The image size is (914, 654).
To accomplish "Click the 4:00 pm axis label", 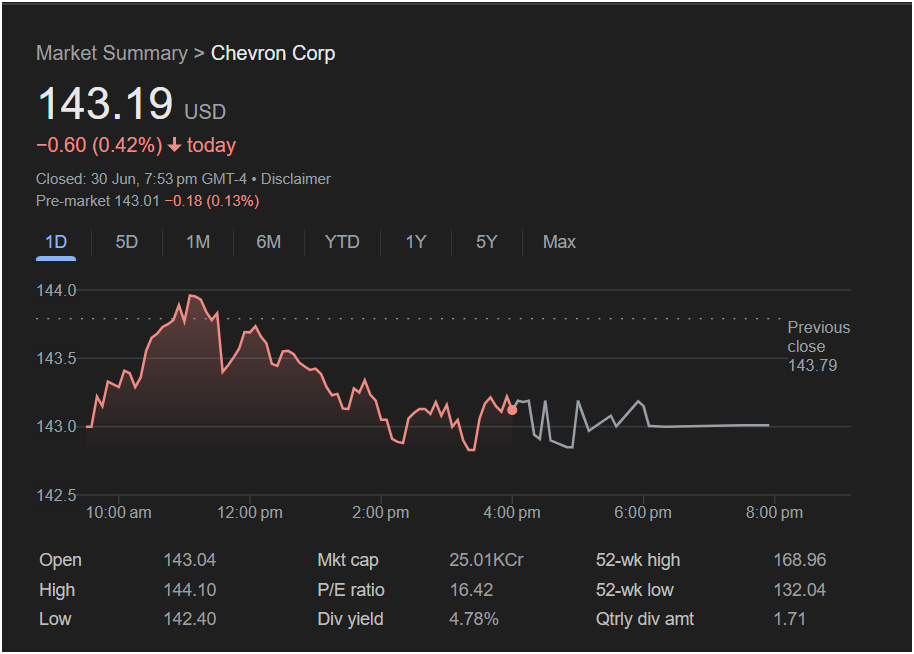I will (512, 513).
